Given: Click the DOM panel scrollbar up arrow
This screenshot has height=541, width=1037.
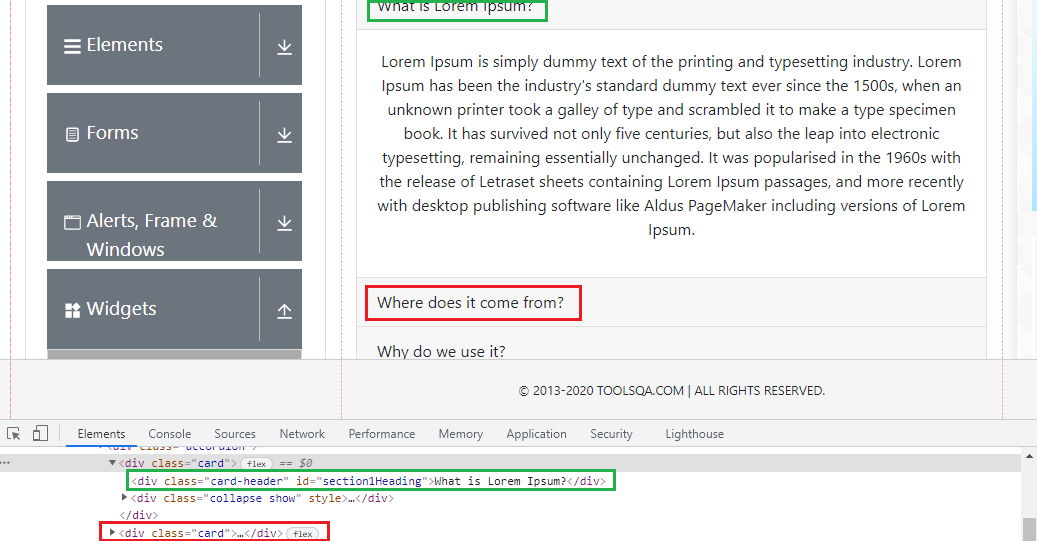Looking at the screenshot, I should click(x=1029, y=456).
